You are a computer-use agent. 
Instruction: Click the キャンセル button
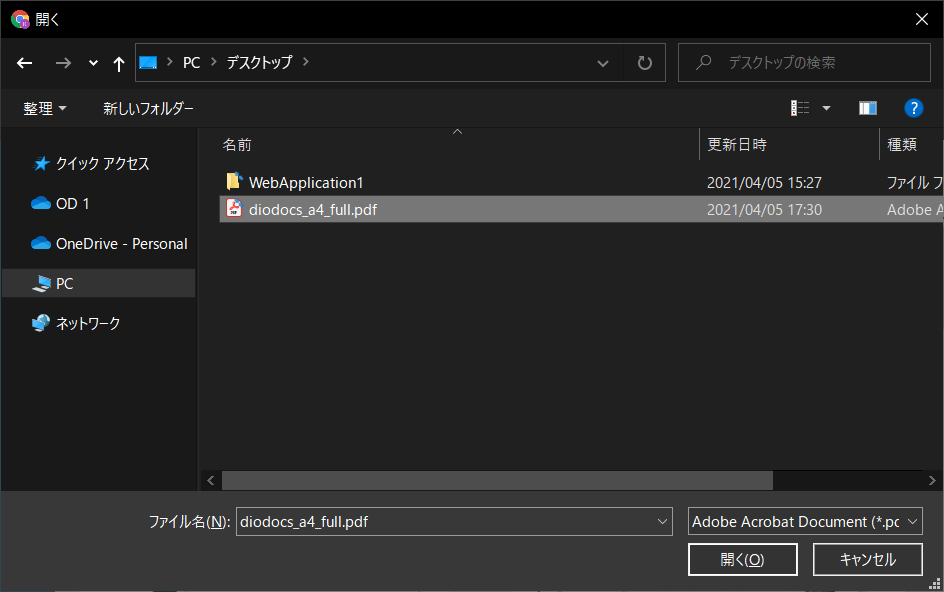point(868,559)
